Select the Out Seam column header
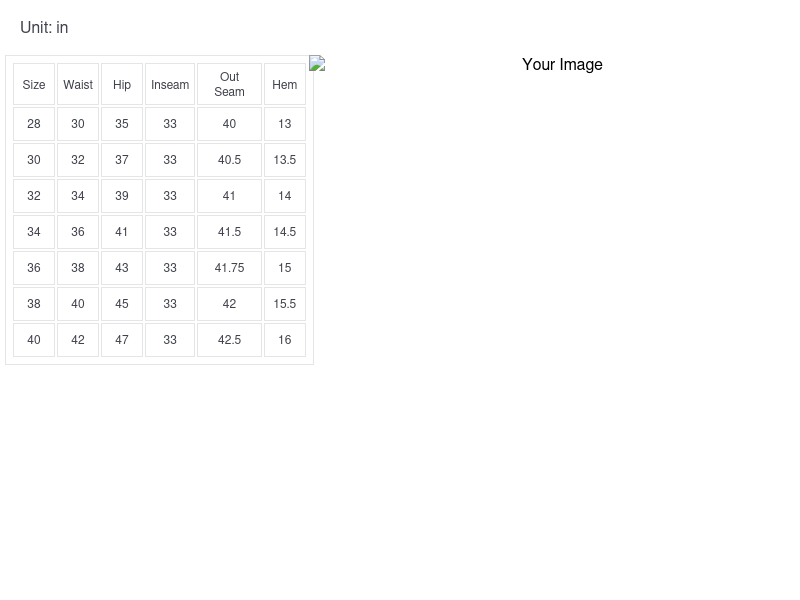 (x=229, y=85)
